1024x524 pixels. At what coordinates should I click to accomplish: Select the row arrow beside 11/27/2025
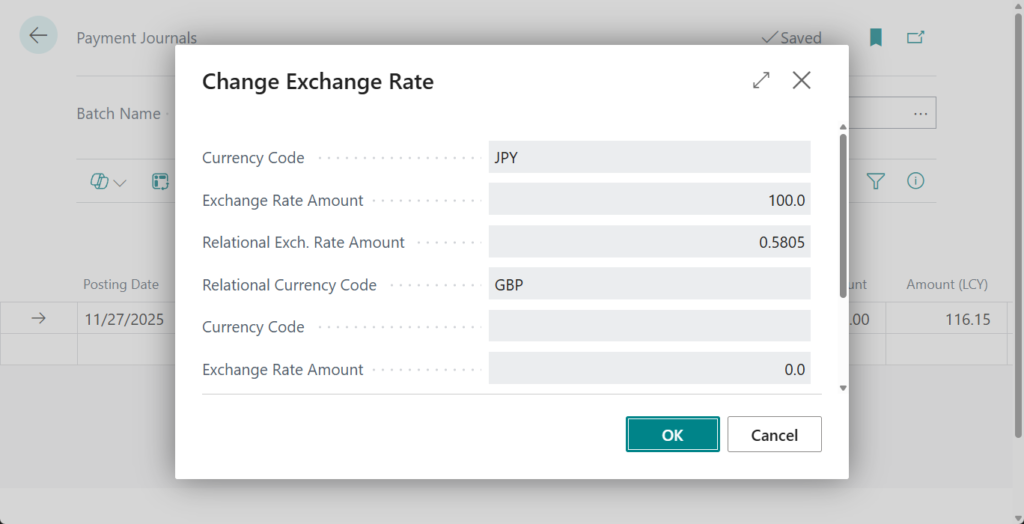(x=38, y=318)
